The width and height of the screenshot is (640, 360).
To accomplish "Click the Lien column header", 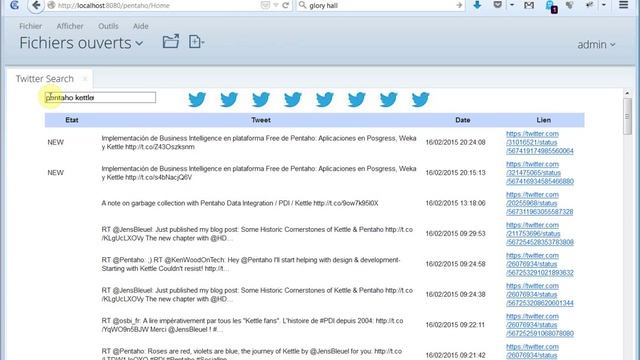I will pos(544,120).
